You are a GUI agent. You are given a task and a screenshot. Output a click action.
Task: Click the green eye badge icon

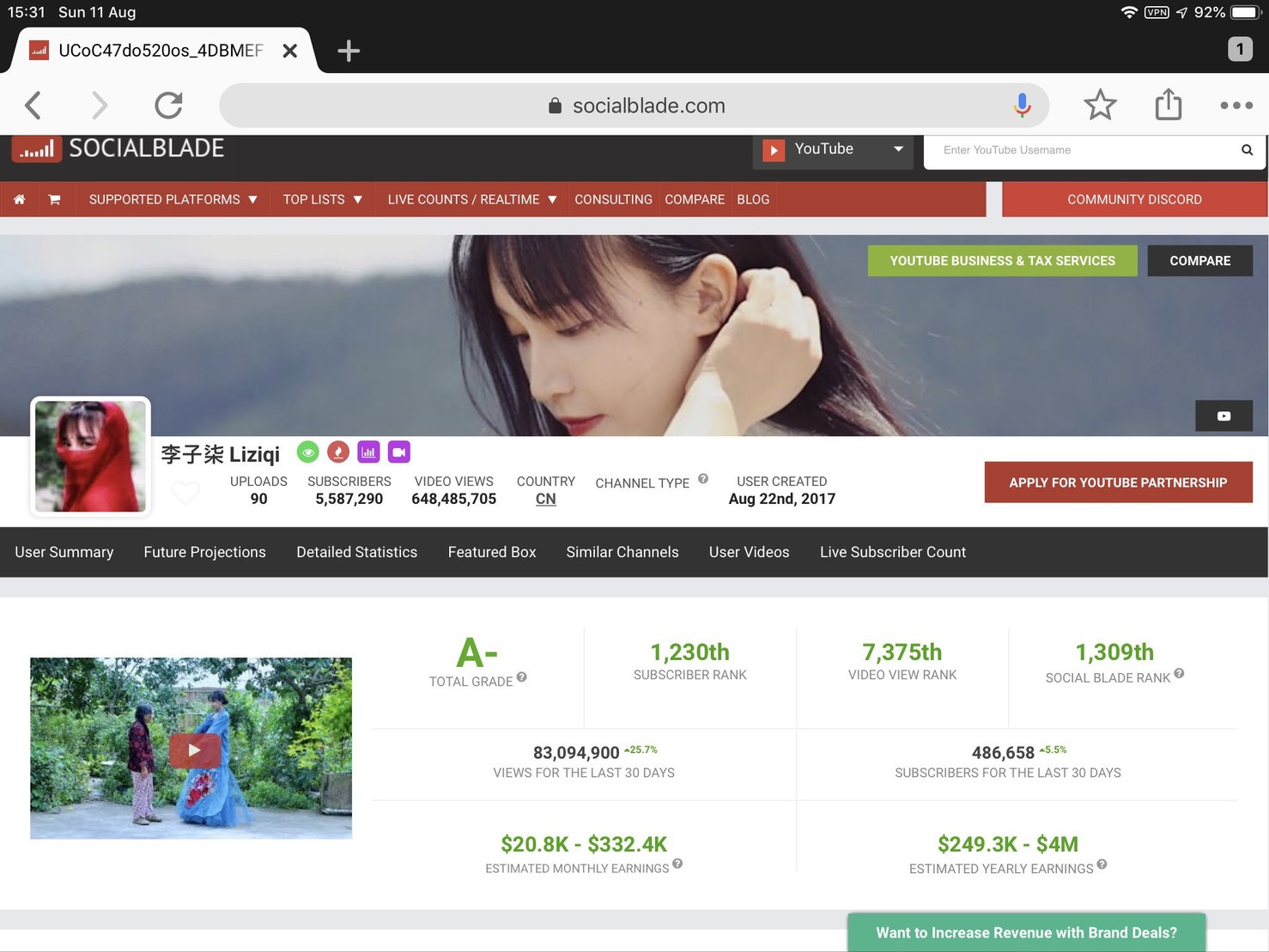307,452
